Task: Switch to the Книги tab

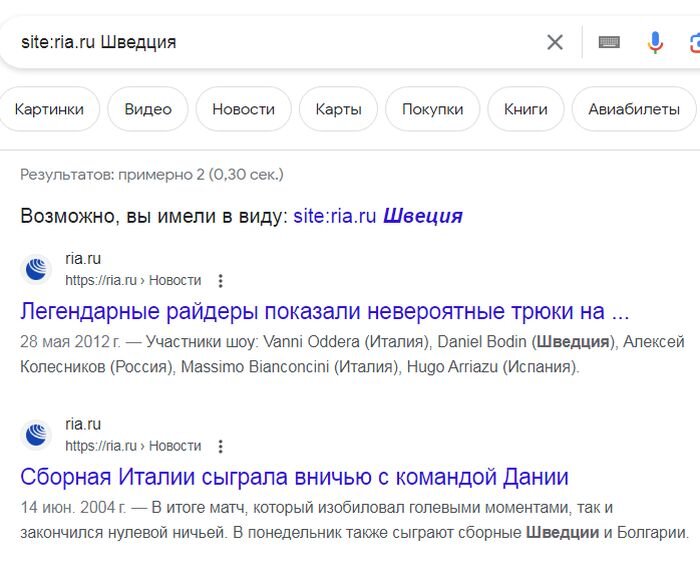Action: (x=525, y=109)
